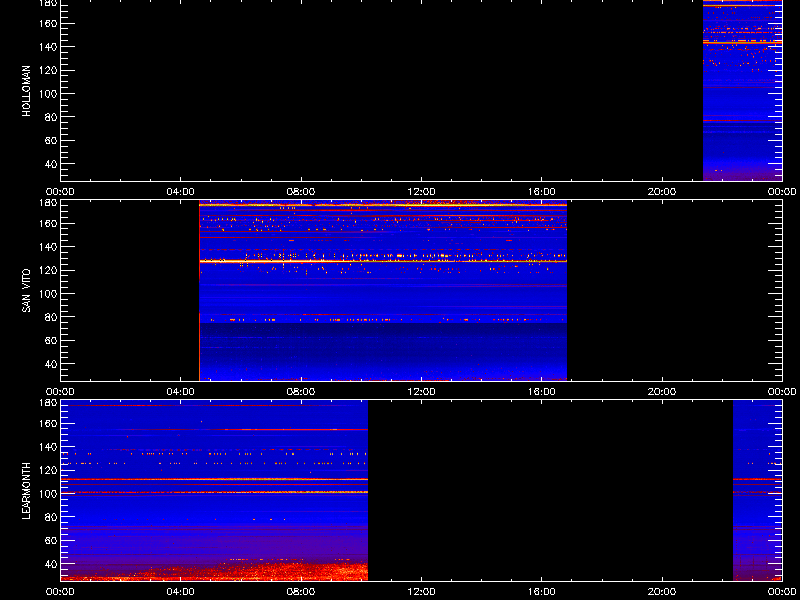
Task: Click the HOLLOMAN station axis label
Action: pyautogui.click(x=27, y=91)
